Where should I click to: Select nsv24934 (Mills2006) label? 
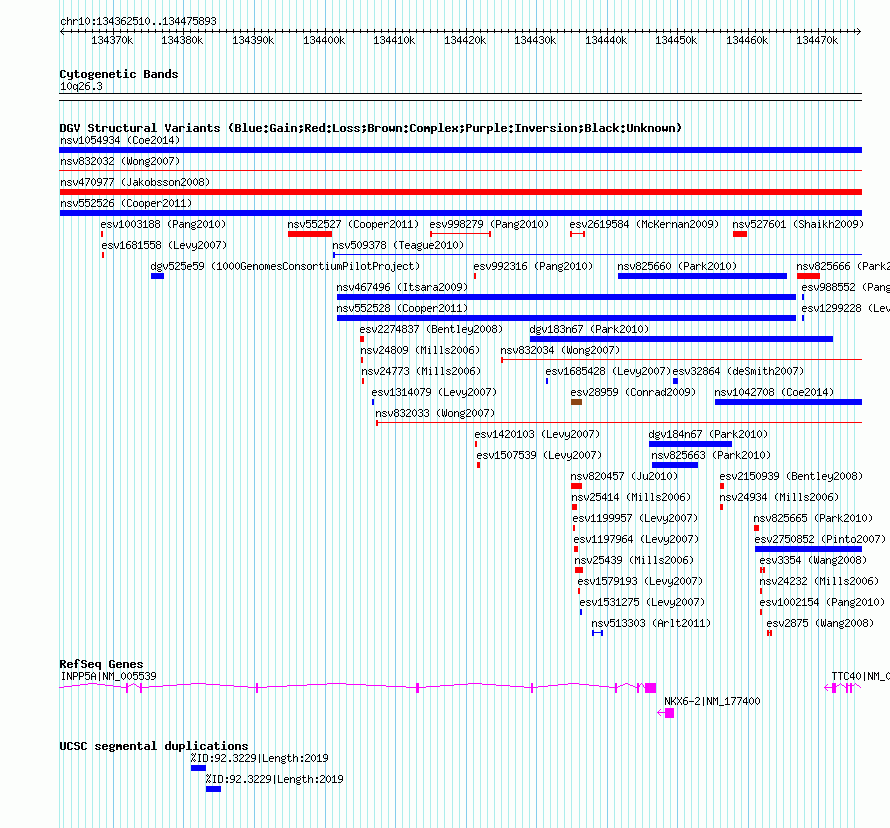[x=779, y=497]
